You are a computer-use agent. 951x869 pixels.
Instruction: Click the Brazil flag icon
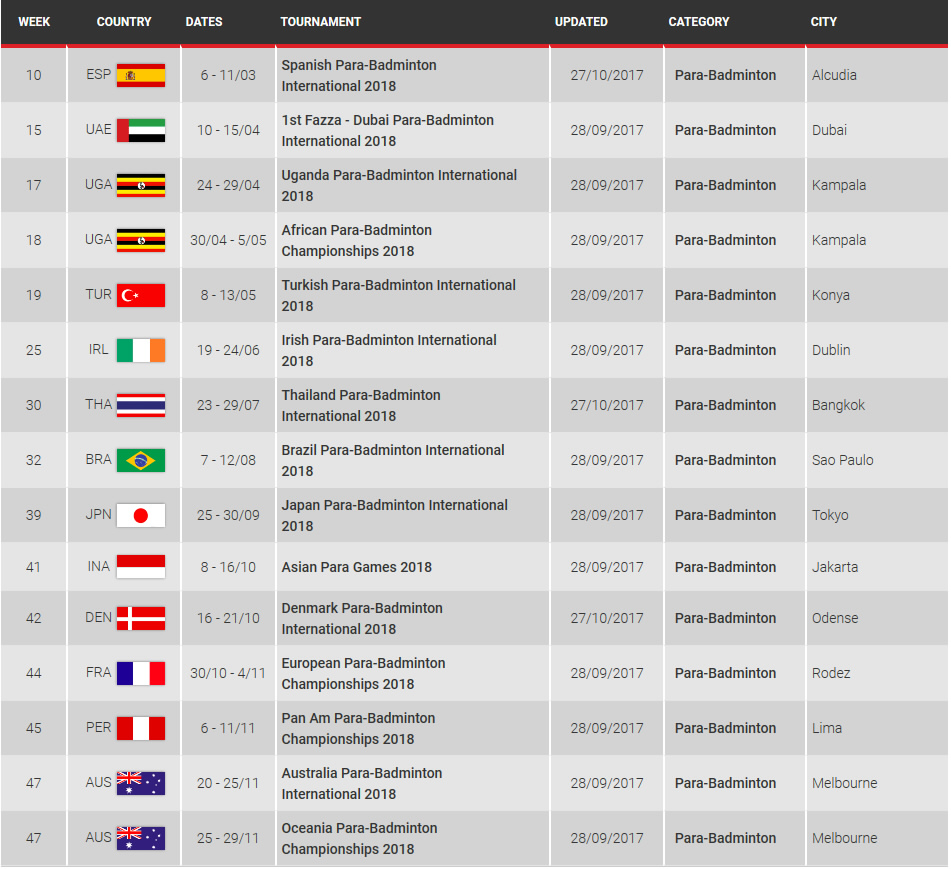click(141, 460)
